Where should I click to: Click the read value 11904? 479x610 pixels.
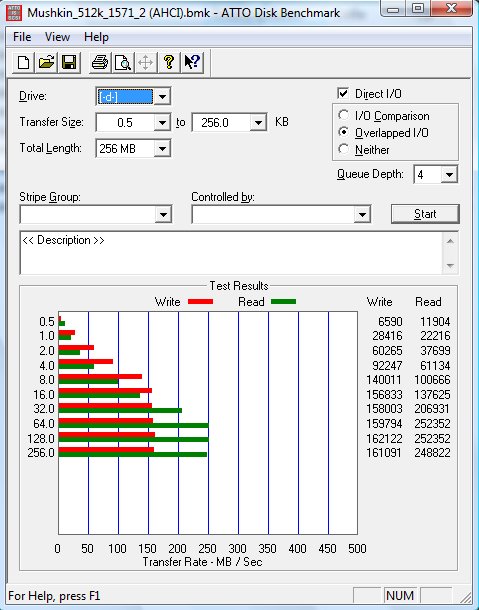(x=435, y=322)
